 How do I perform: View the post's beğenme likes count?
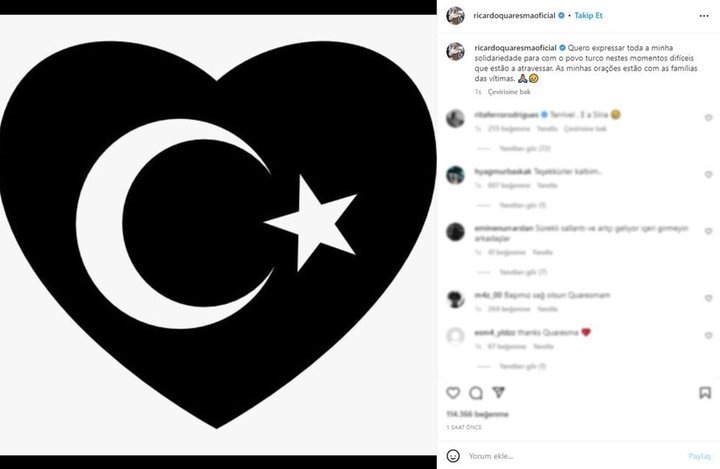(477, 414)
